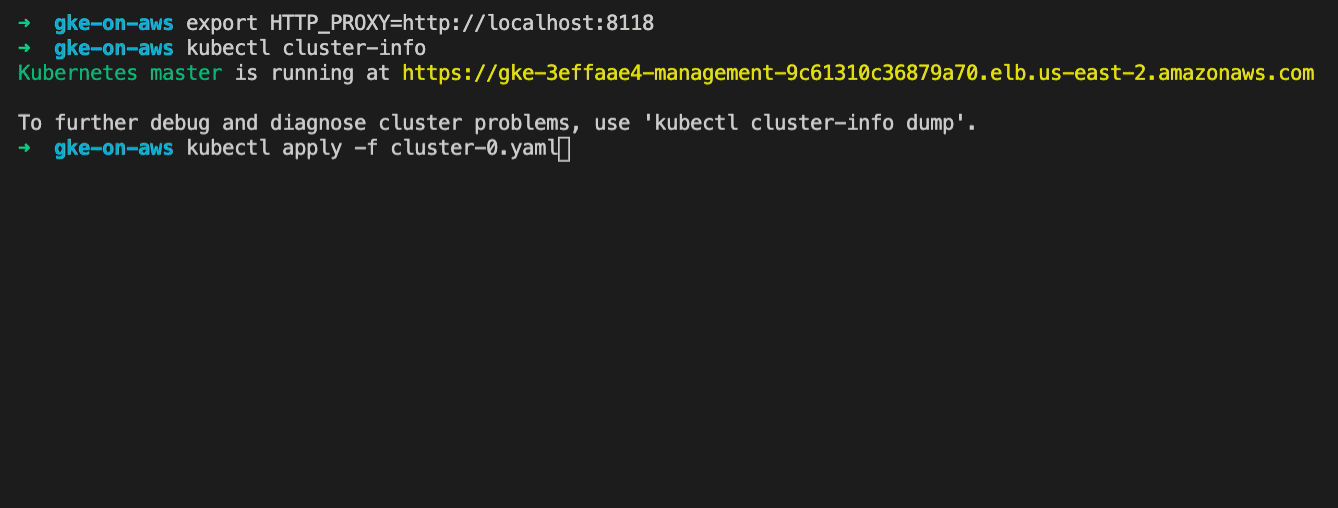Click the green Kubernetes master text

pyautogui.click(x=120, y=73)
